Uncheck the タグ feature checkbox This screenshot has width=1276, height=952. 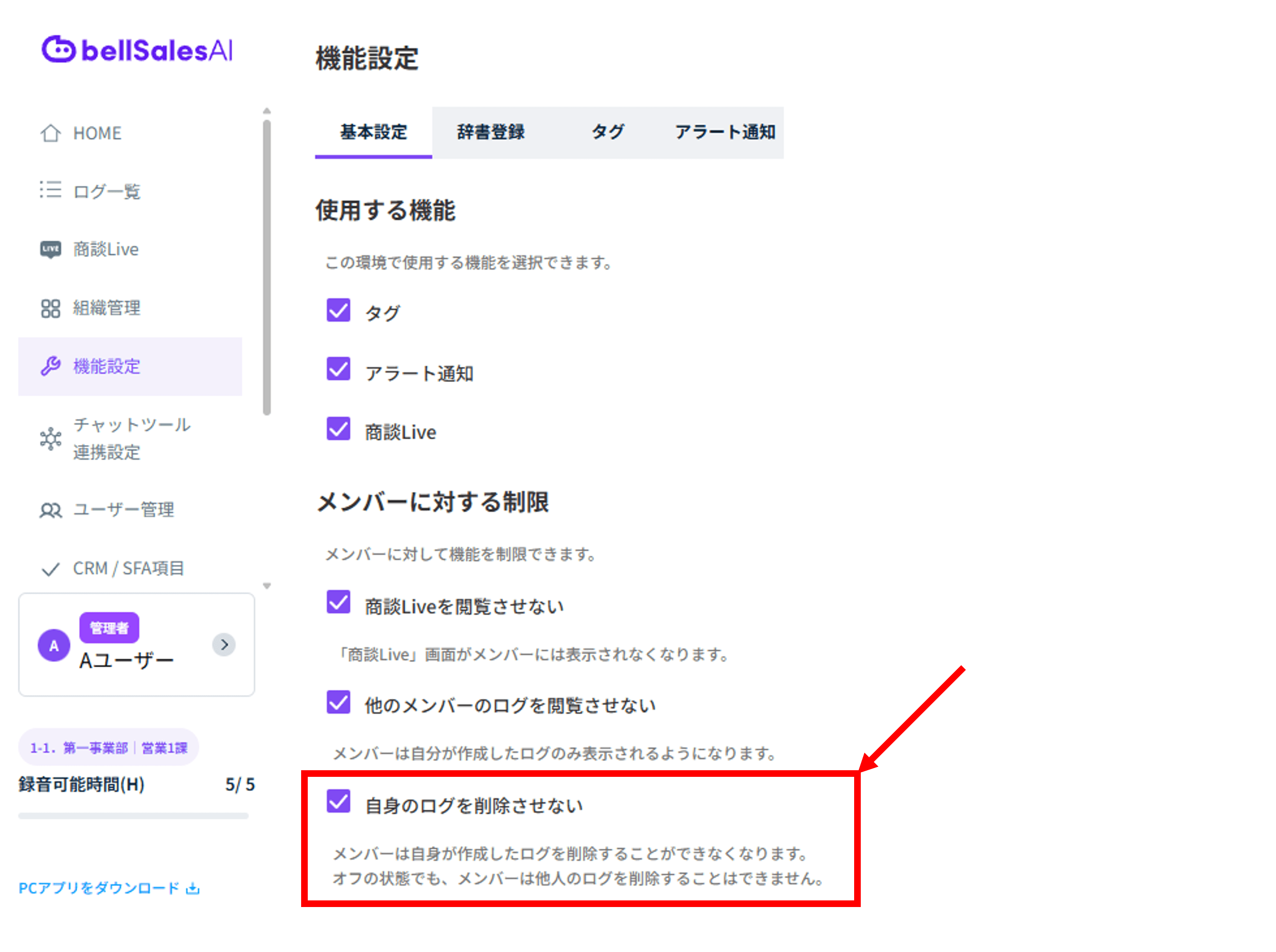(338, 311)
